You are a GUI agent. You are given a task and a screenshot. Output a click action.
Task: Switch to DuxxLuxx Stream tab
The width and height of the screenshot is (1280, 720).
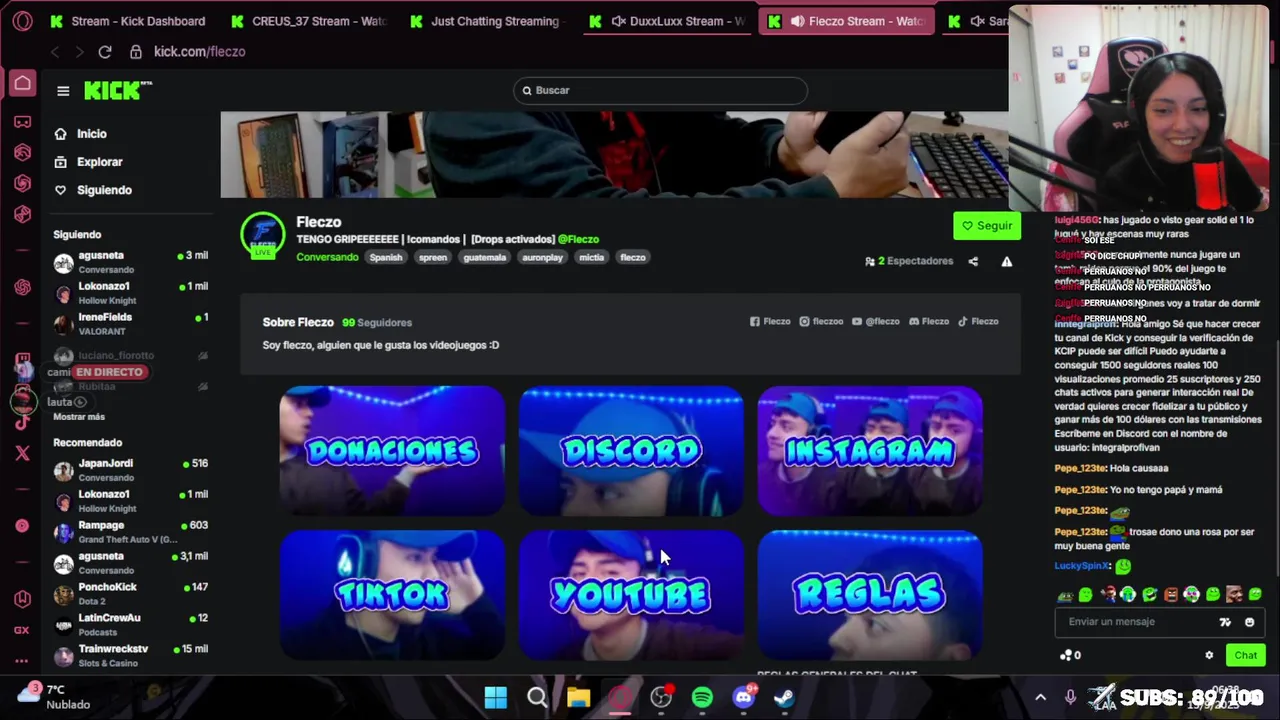(668, 21)
